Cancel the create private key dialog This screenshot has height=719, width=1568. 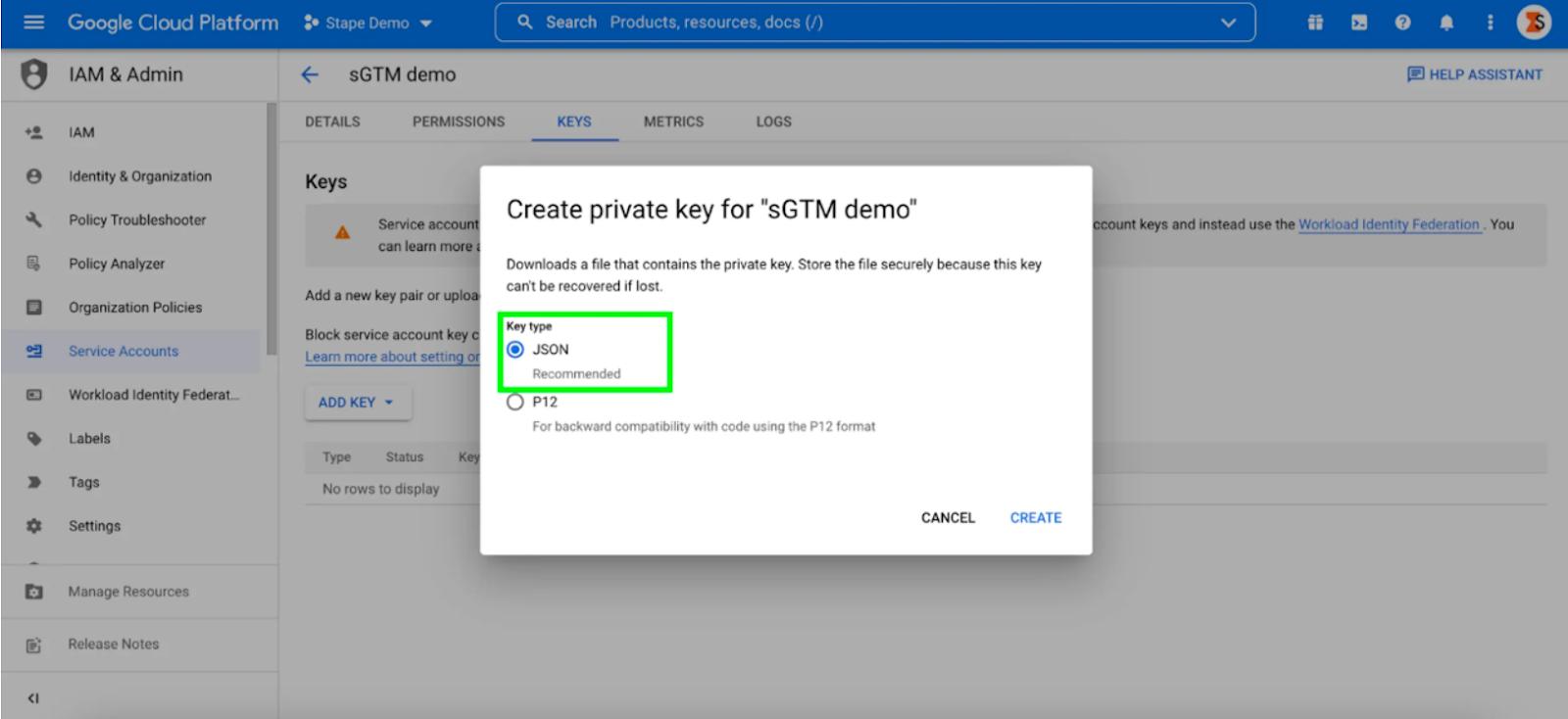(x=948, y=517)
